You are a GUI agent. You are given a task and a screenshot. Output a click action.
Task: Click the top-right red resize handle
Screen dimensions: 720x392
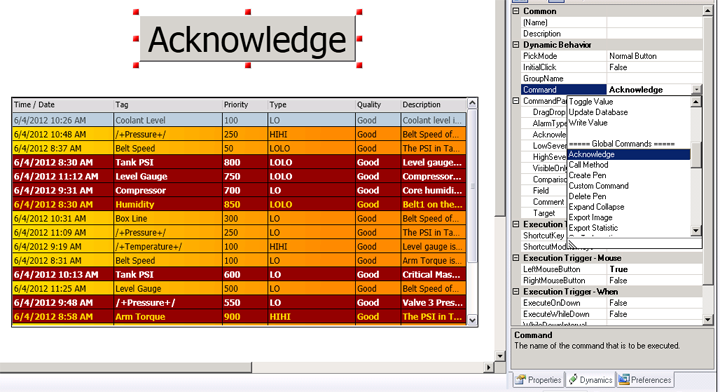click(x=360, y=12)
